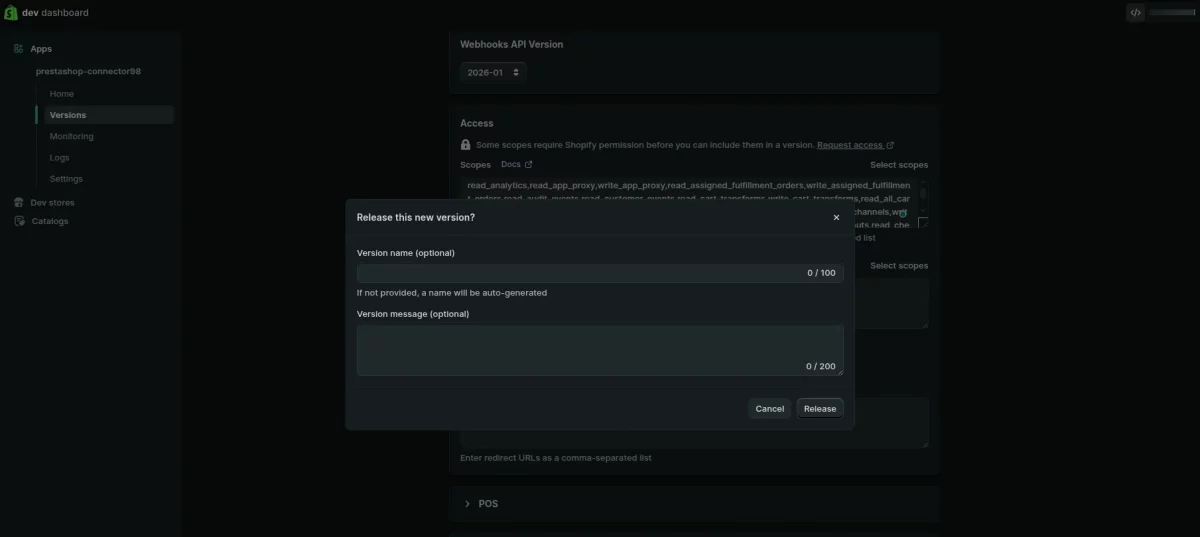
Task: Click the external-link icon beside Docs
Action: (529, 164)
